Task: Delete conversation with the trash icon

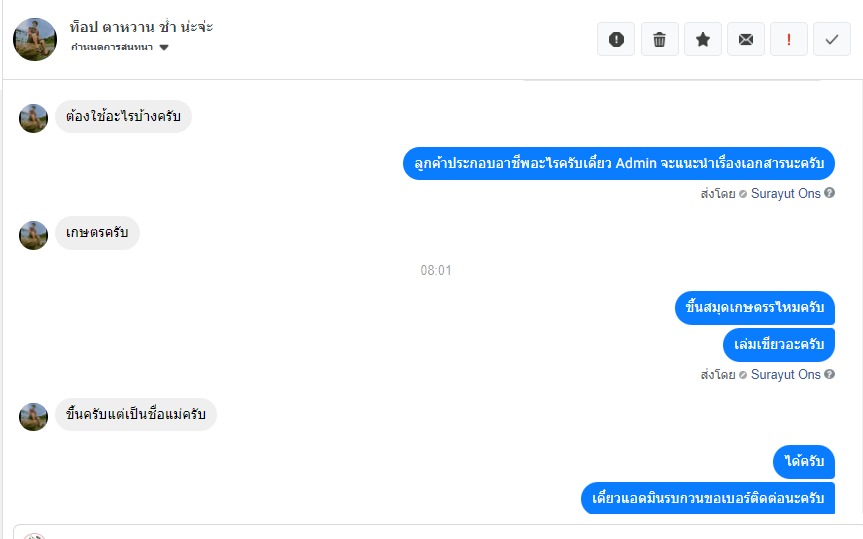Action: pos(659,39)
